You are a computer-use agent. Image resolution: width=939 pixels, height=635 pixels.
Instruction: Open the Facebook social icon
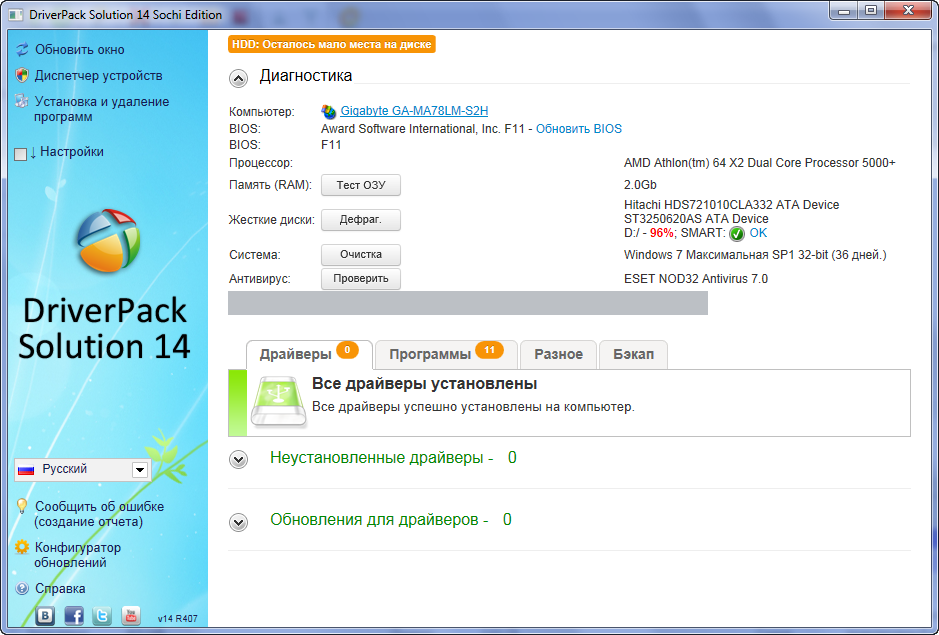[74, 615]
